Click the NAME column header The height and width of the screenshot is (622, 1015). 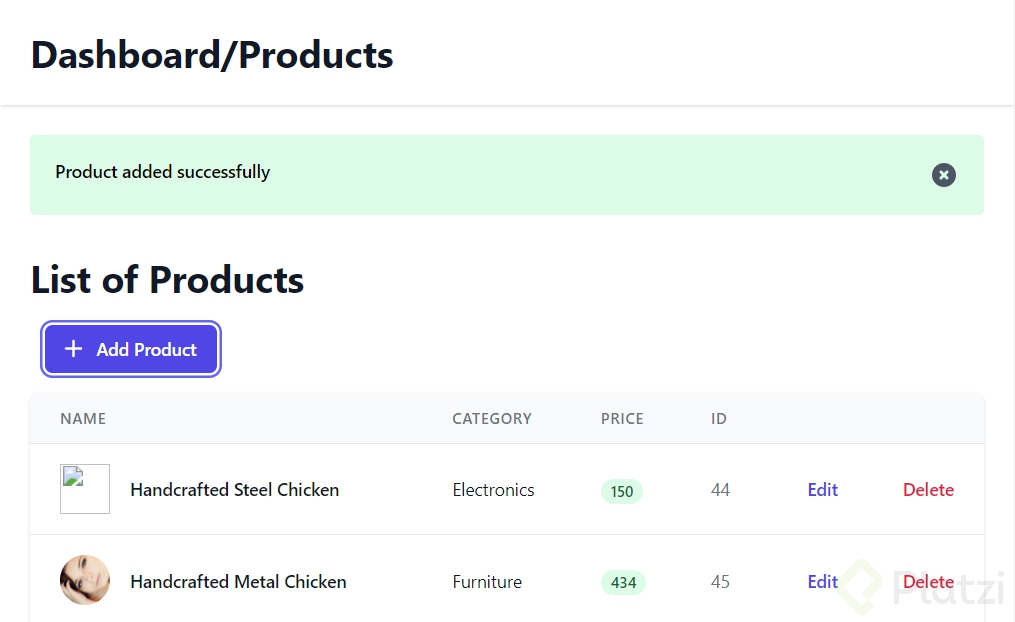pos(83,419)
